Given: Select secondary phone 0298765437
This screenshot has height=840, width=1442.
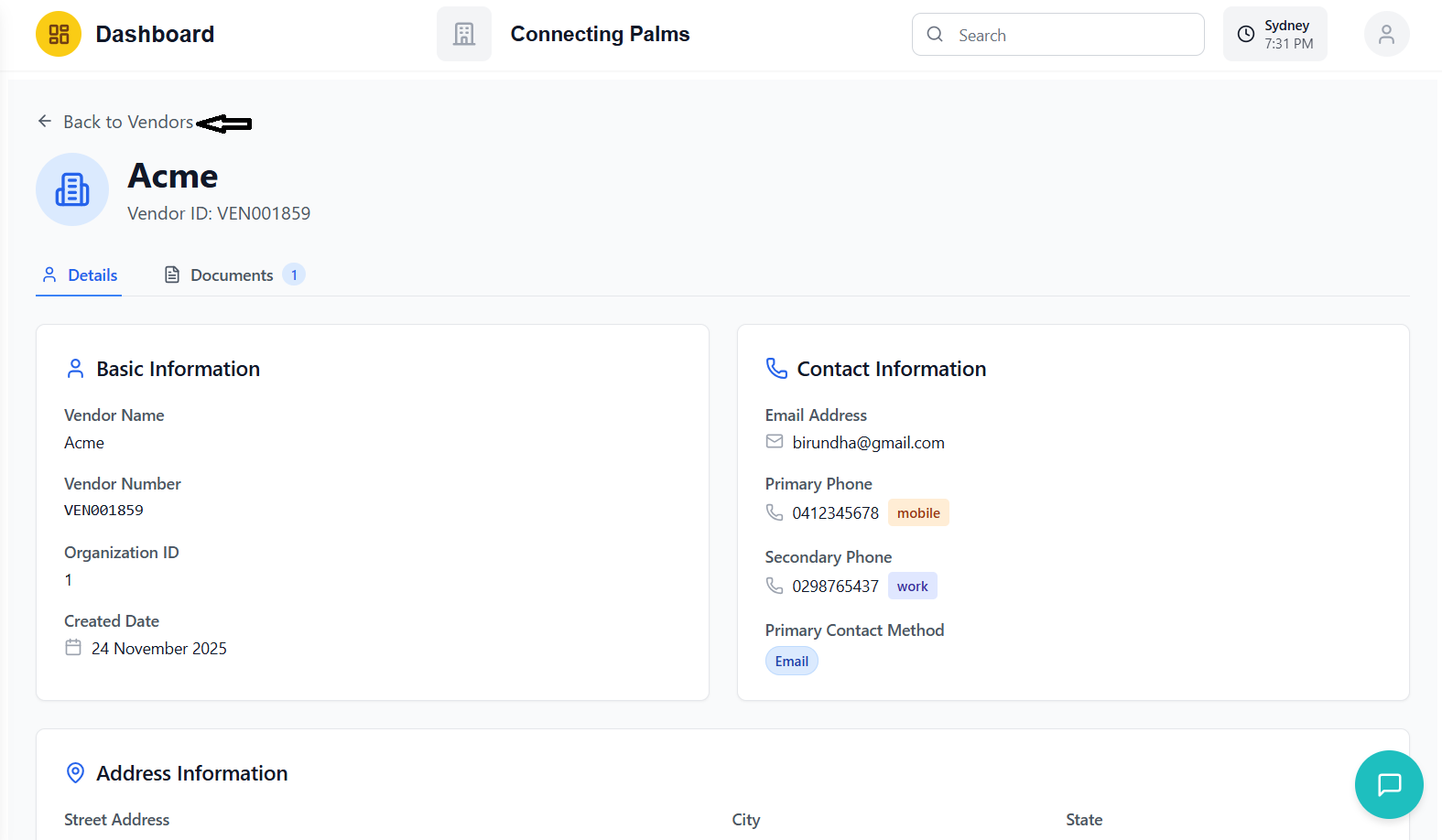Looking at the screenshot, I should pos(836,587).
